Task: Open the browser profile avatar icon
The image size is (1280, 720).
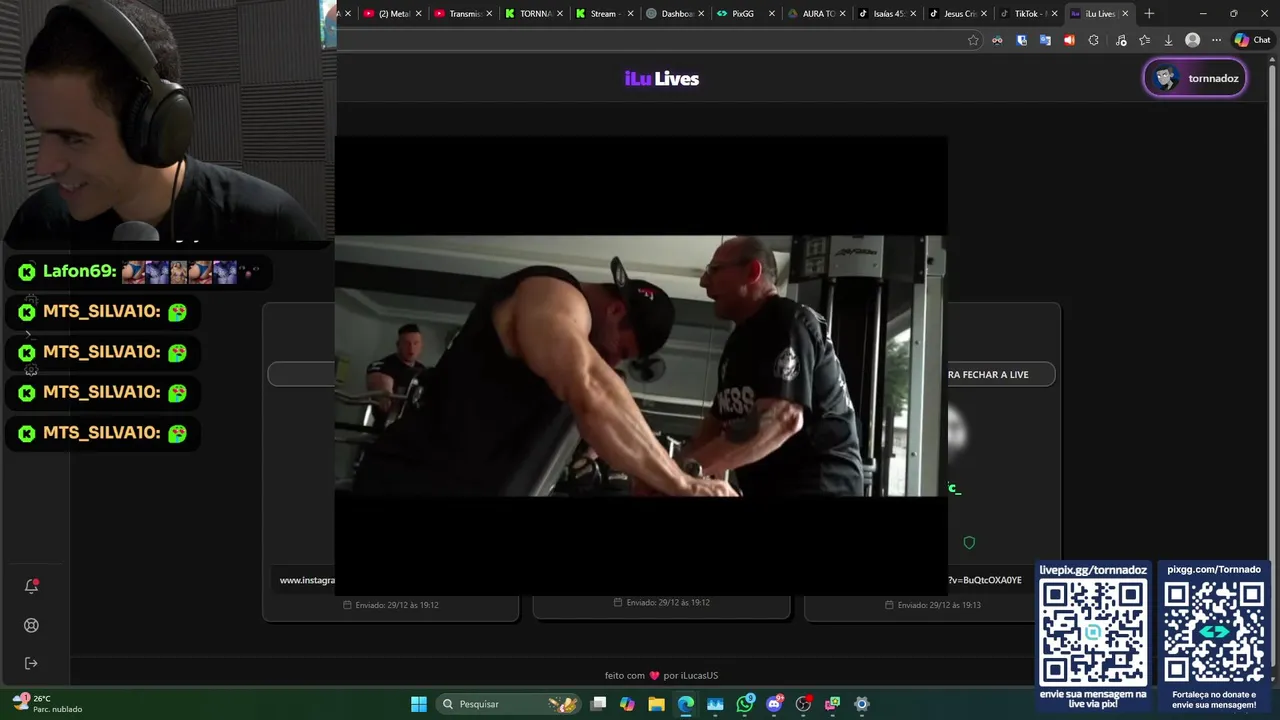Action: click(1192, 40)
